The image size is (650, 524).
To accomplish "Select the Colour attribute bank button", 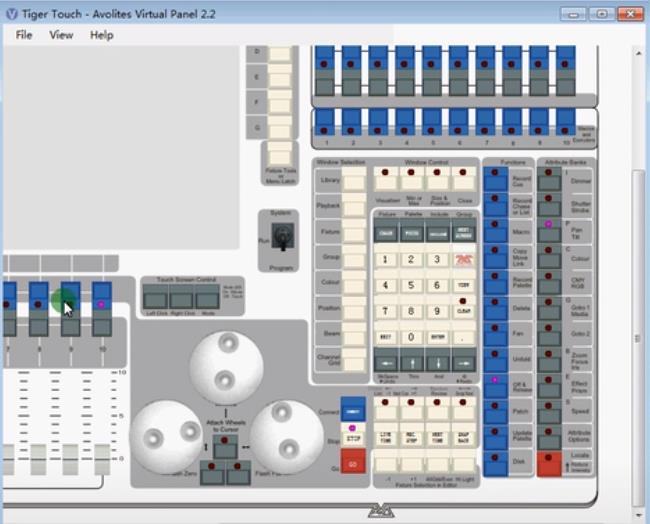I will 549,257.
